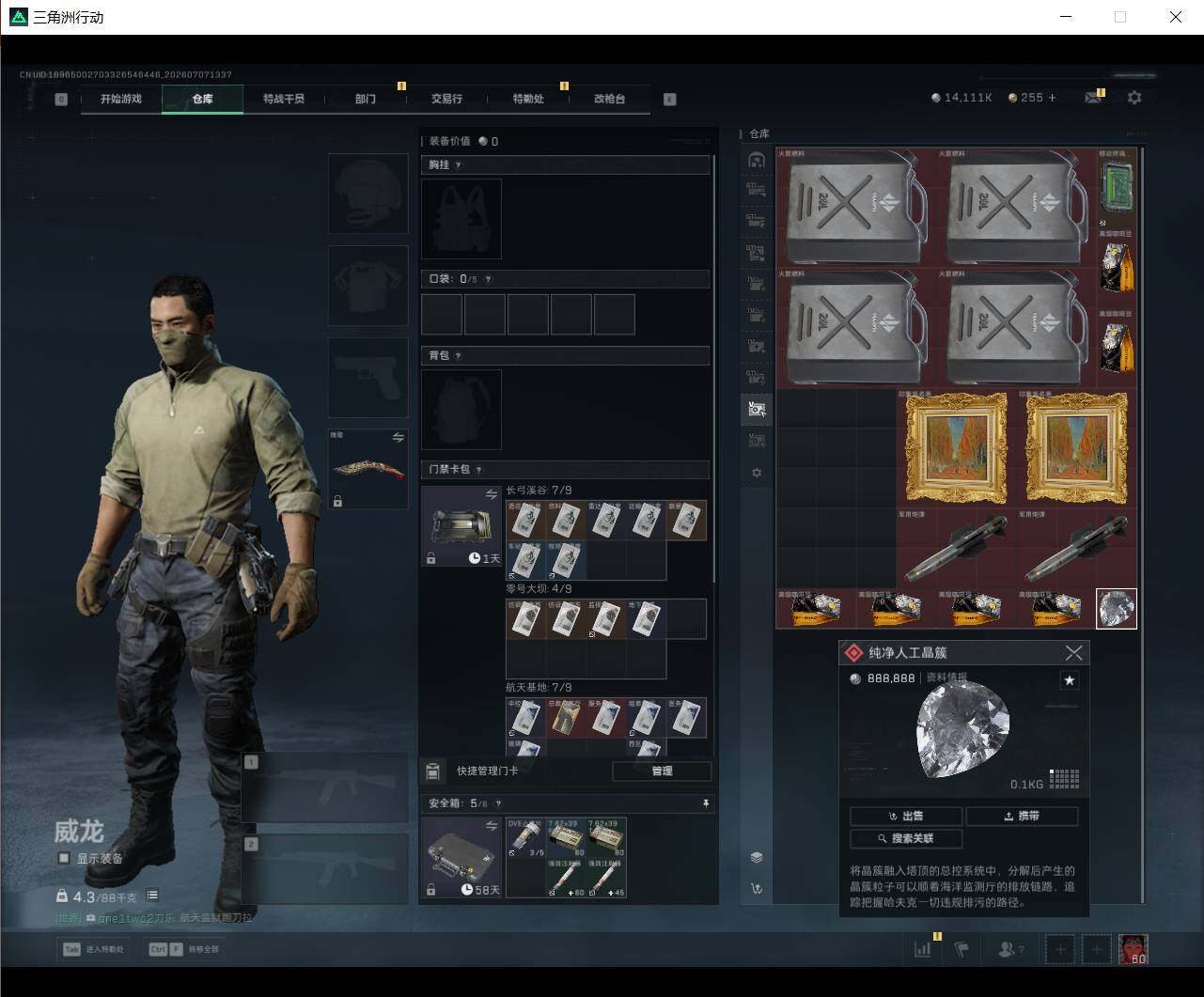
Task: Click the 口袋 help question mark
Action: 488,279
